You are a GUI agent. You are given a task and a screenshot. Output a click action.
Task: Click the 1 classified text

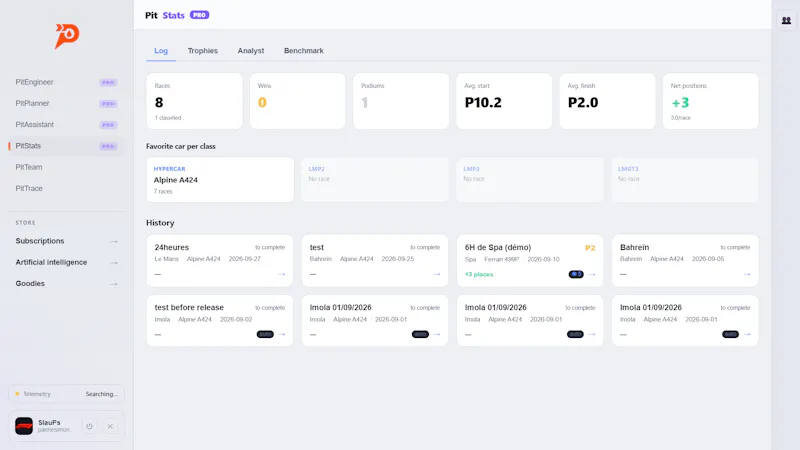click(x=168, y=118)
